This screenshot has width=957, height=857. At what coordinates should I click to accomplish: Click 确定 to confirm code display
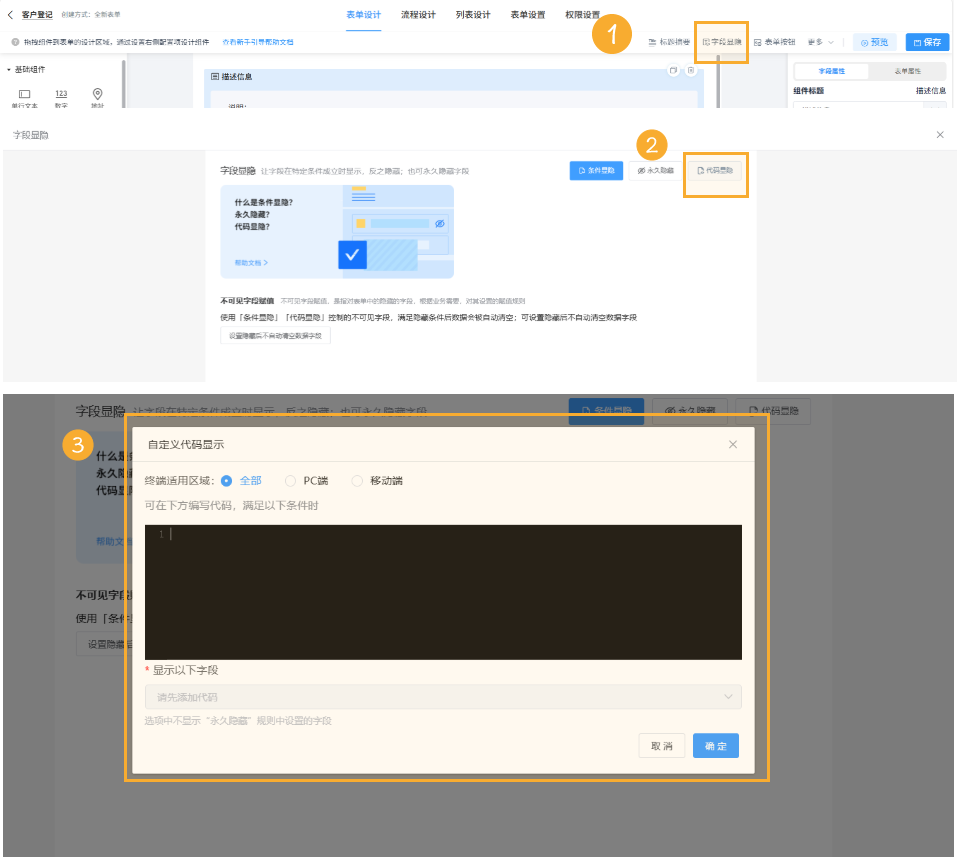(715, 745)
